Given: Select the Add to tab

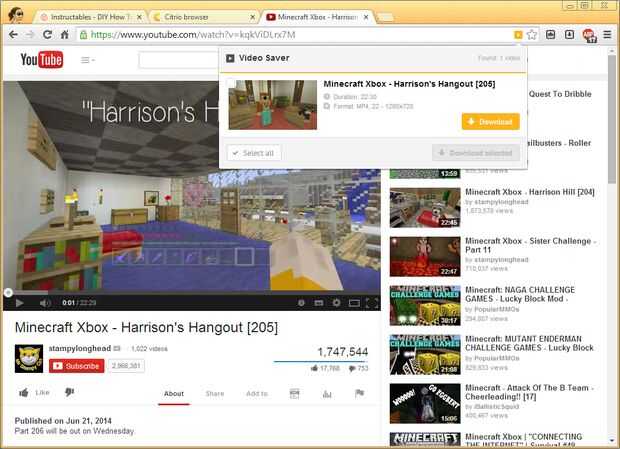Looking at the screenshot, I should click(257, 394).
